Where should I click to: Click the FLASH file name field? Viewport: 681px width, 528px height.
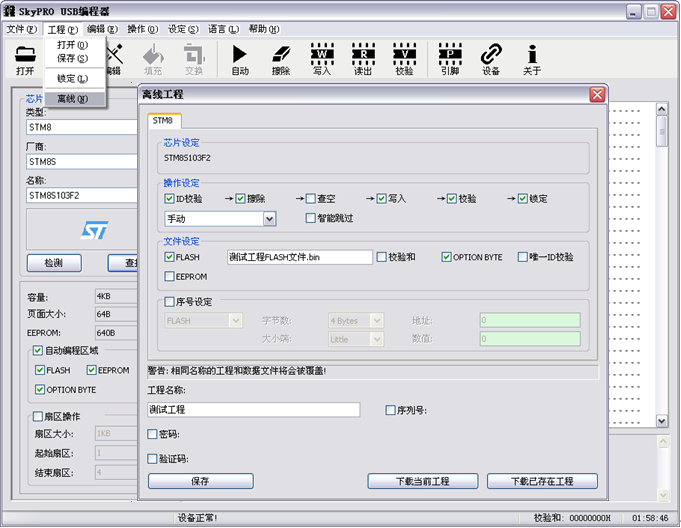click(300, 257)
